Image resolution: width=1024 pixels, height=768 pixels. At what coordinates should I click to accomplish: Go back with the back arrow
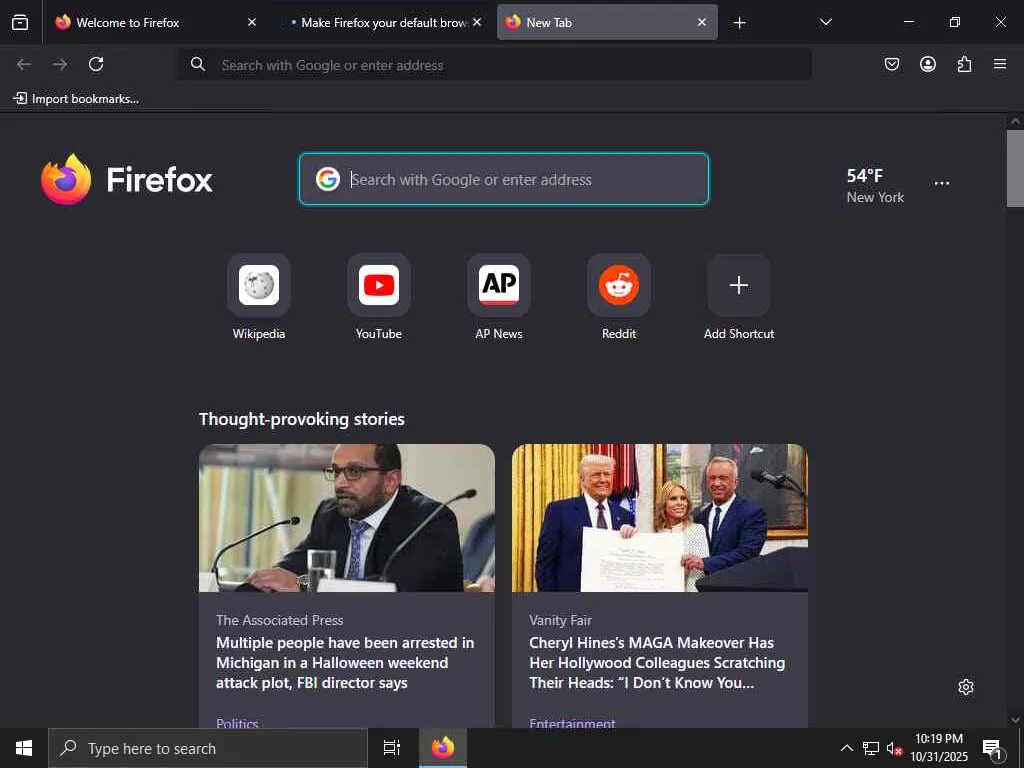tap(24, 64)
